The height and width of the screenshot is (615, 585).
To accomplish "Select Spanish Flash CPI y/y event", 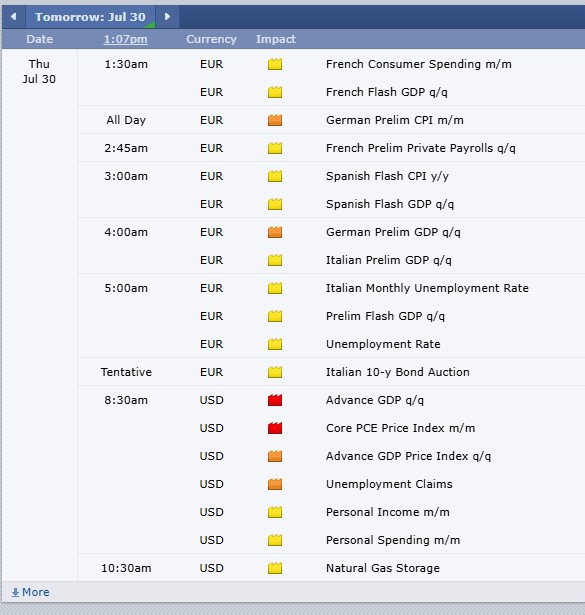I will pos(387,176).
